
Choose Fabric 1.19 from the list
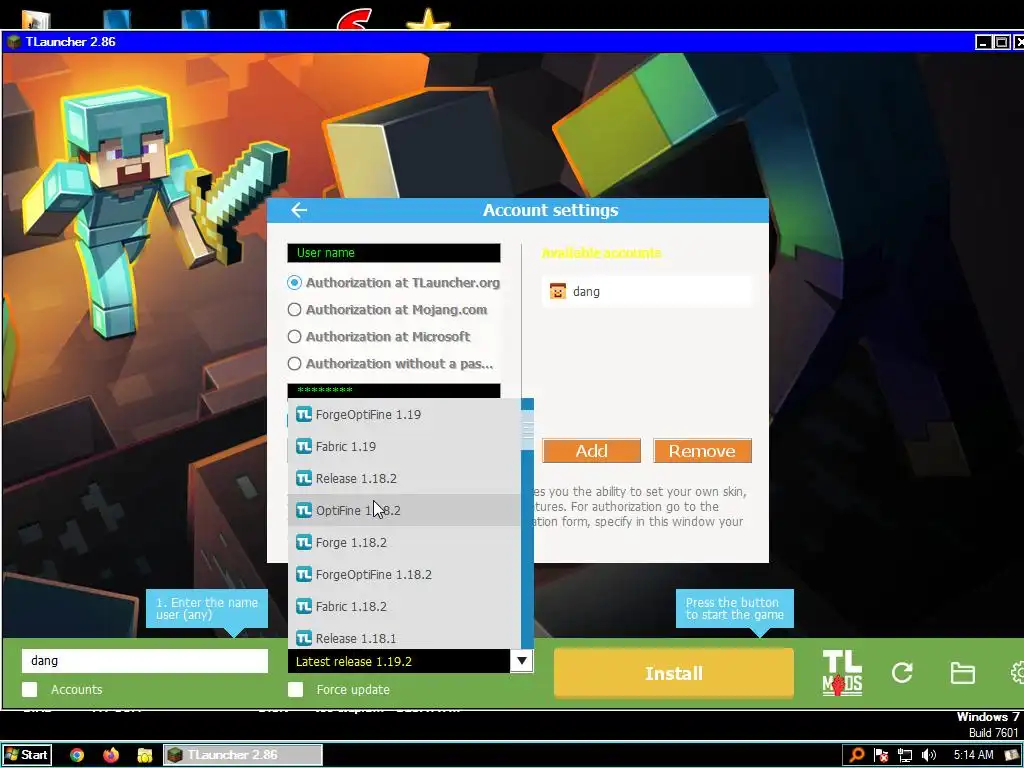(404, 446)
